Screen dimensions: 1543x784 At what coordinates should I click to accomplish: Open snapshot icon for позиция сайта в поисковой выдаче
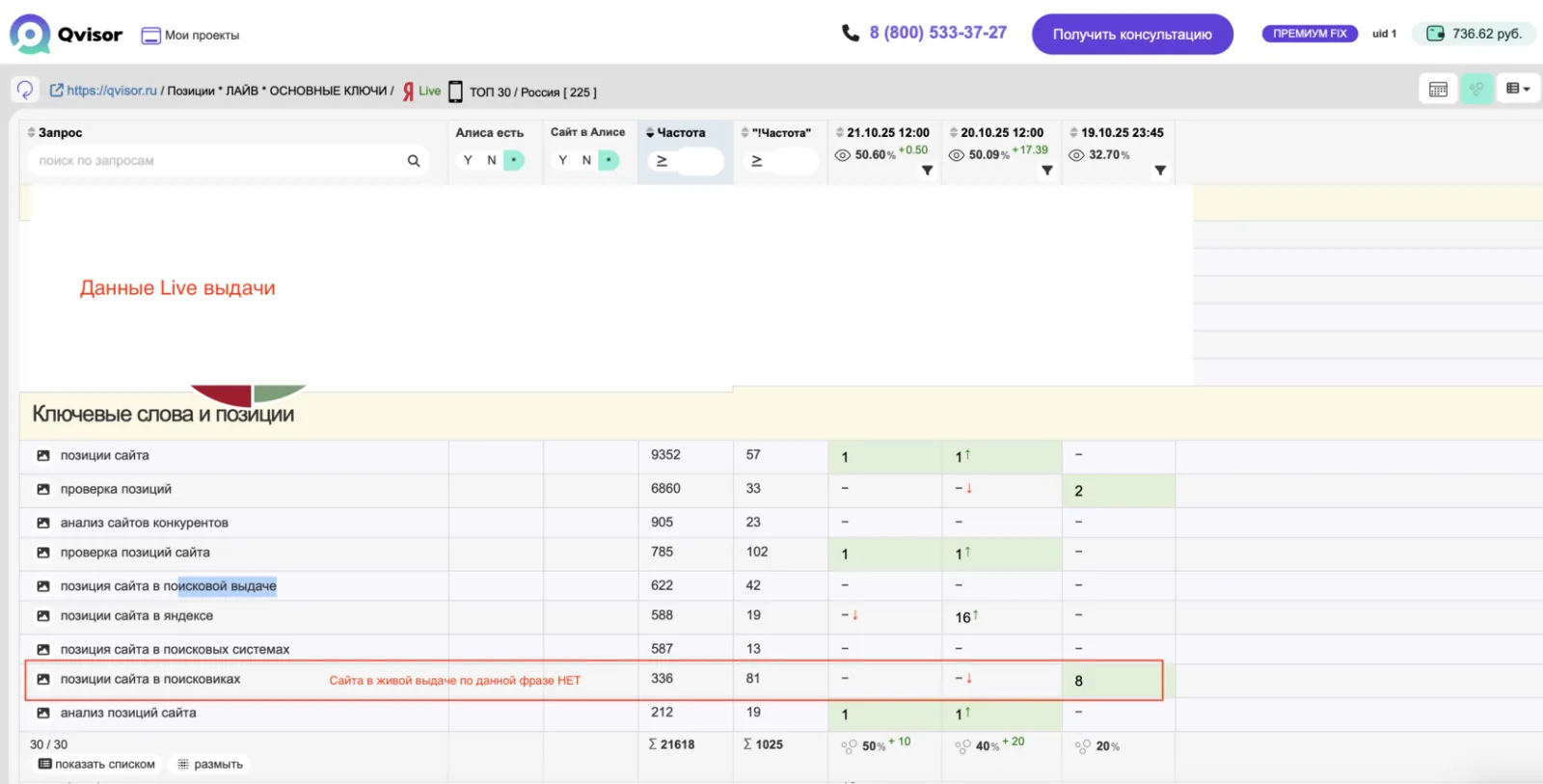pos(43,586)
